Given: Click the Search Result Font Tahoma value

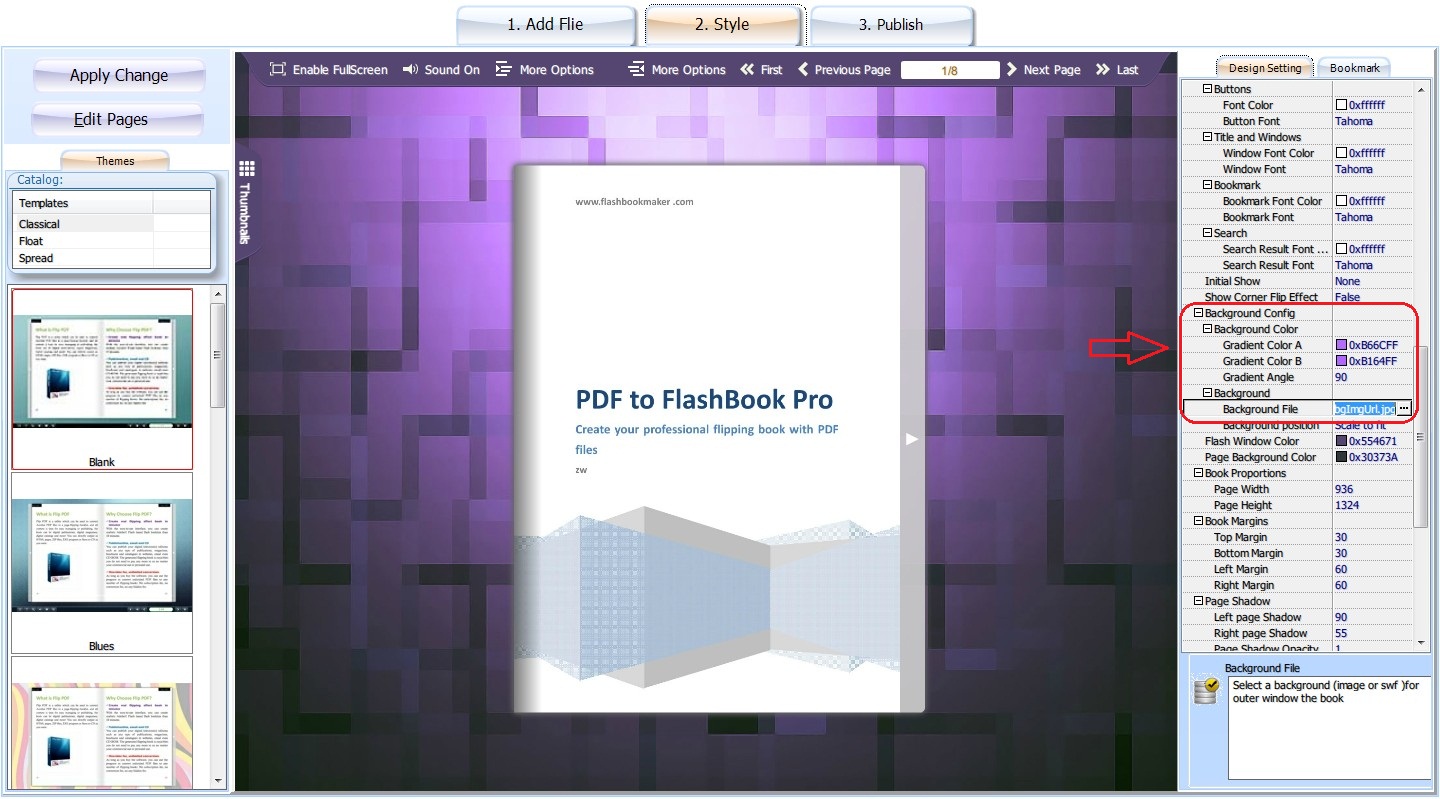Looking at the screenshot, I should [x=1354, y=265].
